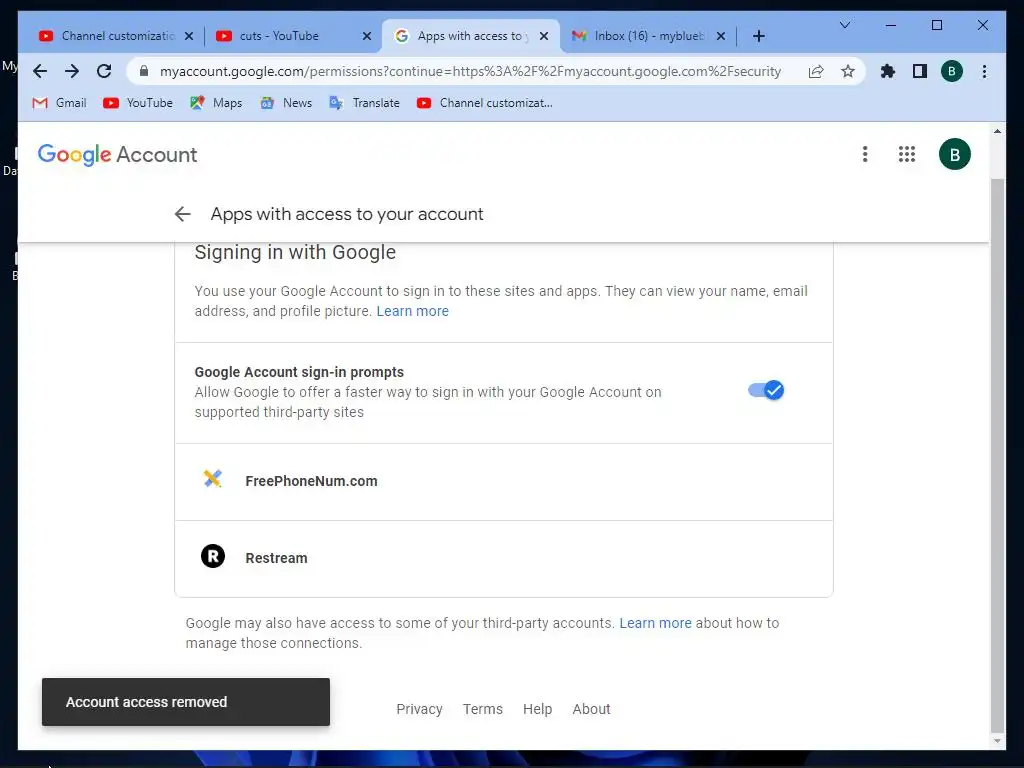Expand FreePhoneNum.com app entry
Image resolution: width=1024 pixels, height=768 pixels.
pos(504,482)
